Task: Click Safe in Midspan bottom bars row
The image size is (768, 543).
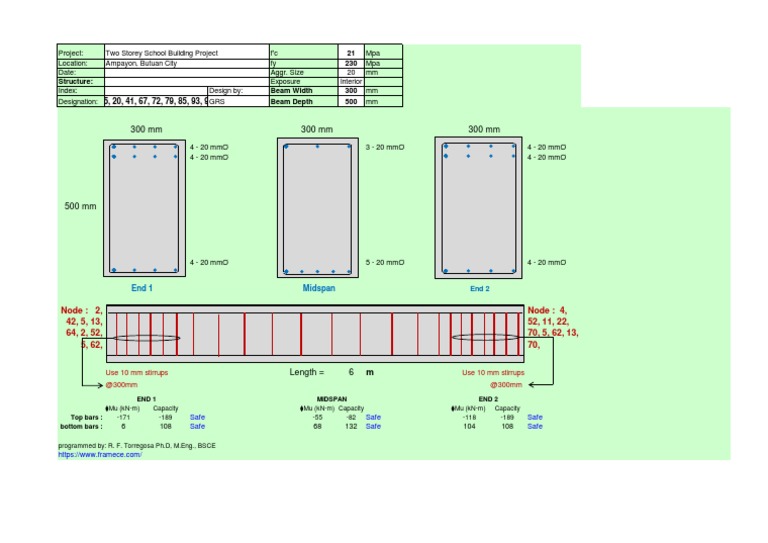Action: (373, 426)
